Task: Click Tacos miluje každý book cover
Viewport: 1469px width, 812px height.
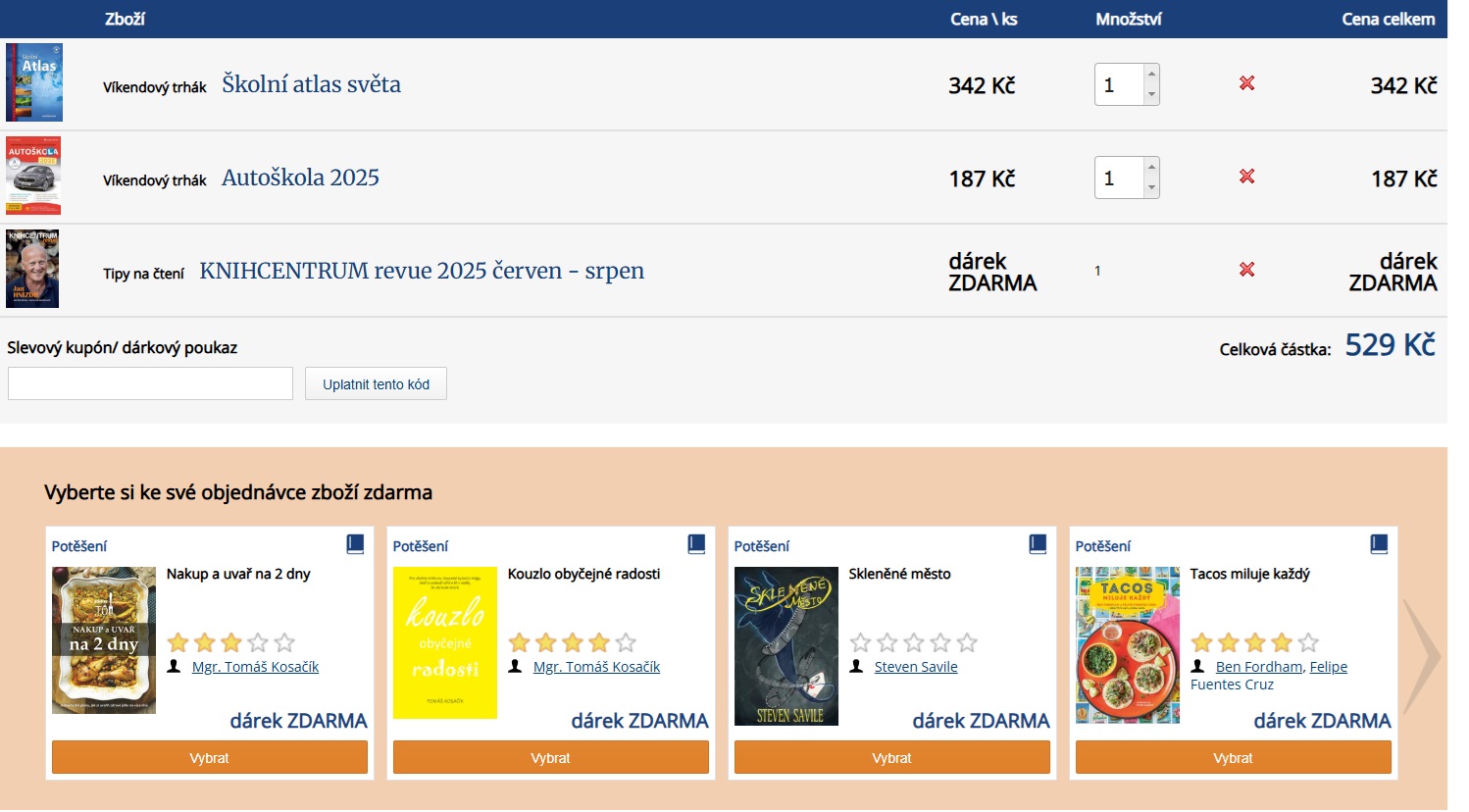Action: point(1127,645)
